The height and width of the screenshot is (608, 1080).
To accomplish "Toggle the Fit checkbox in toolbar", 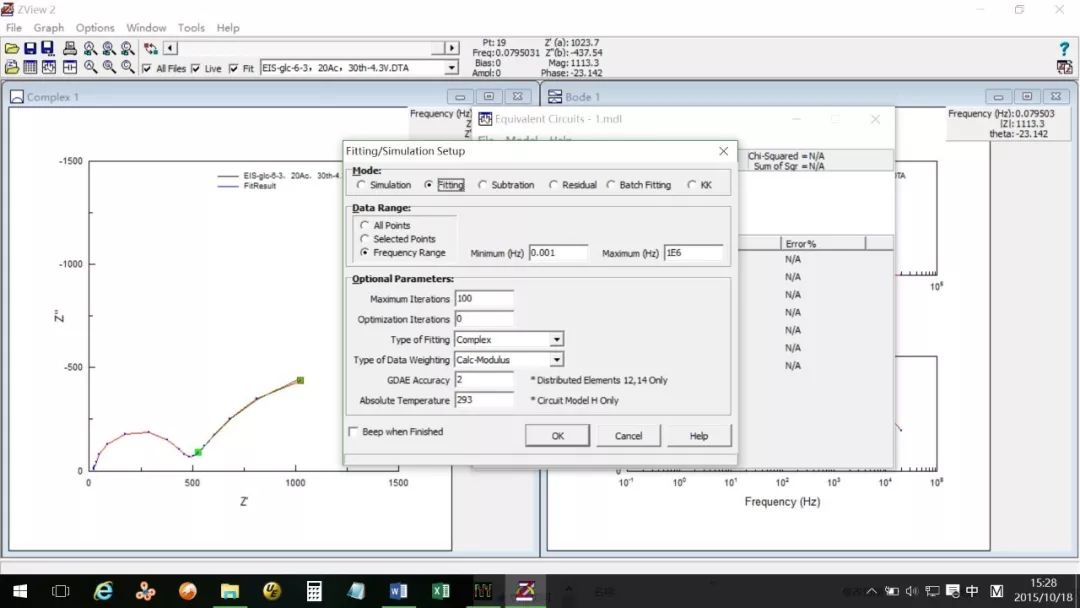I will pyautogui.click(x=233, y=68).
